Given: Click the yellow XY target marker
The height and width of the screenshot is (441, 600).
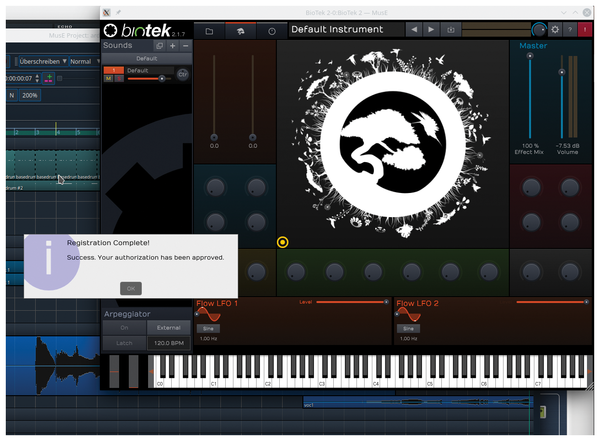Looking at the screenshot, I should pos(283,242).
